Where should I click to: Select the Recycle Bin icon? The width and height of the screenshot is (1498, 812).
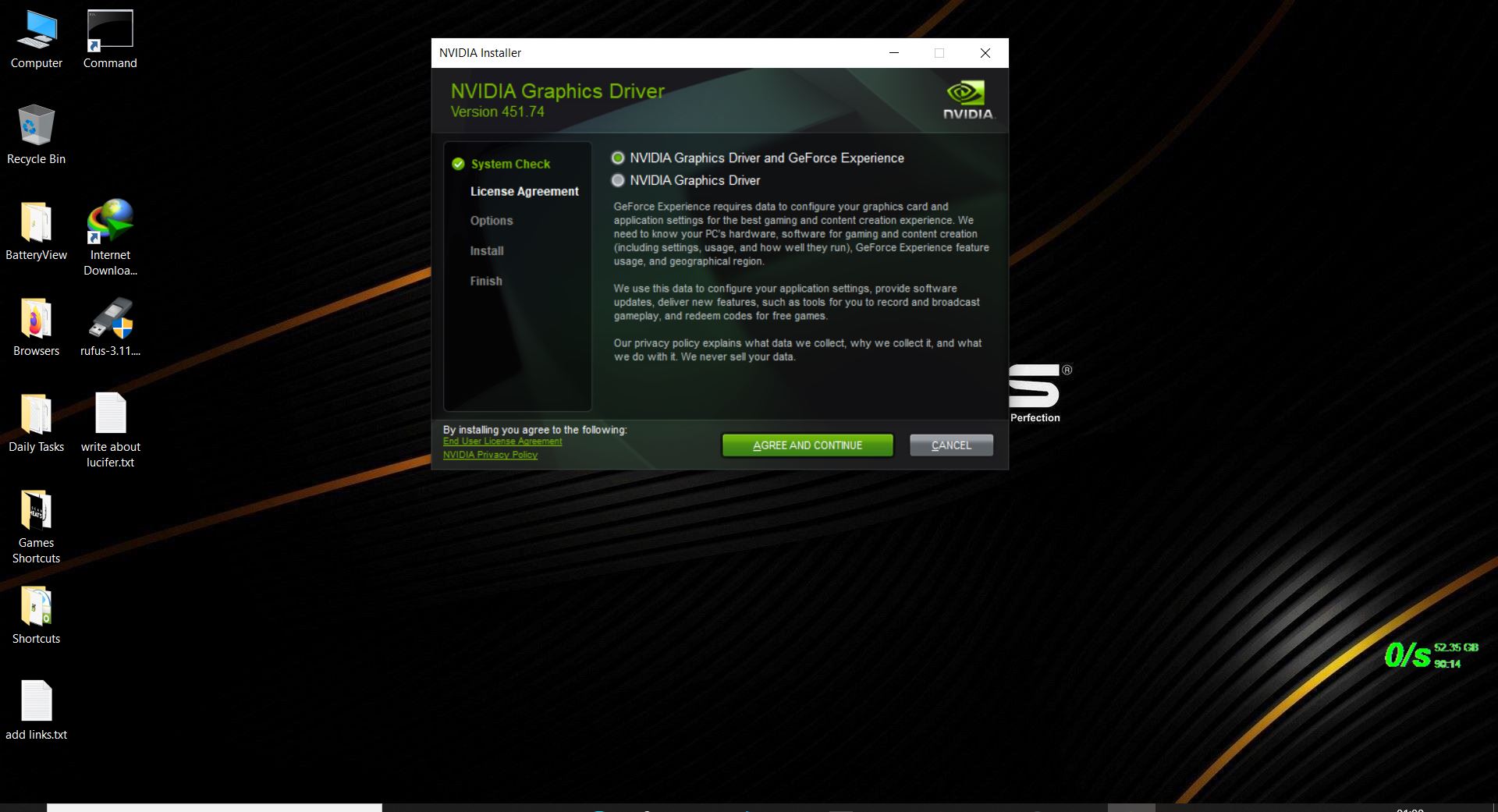[x=36, y=135]
